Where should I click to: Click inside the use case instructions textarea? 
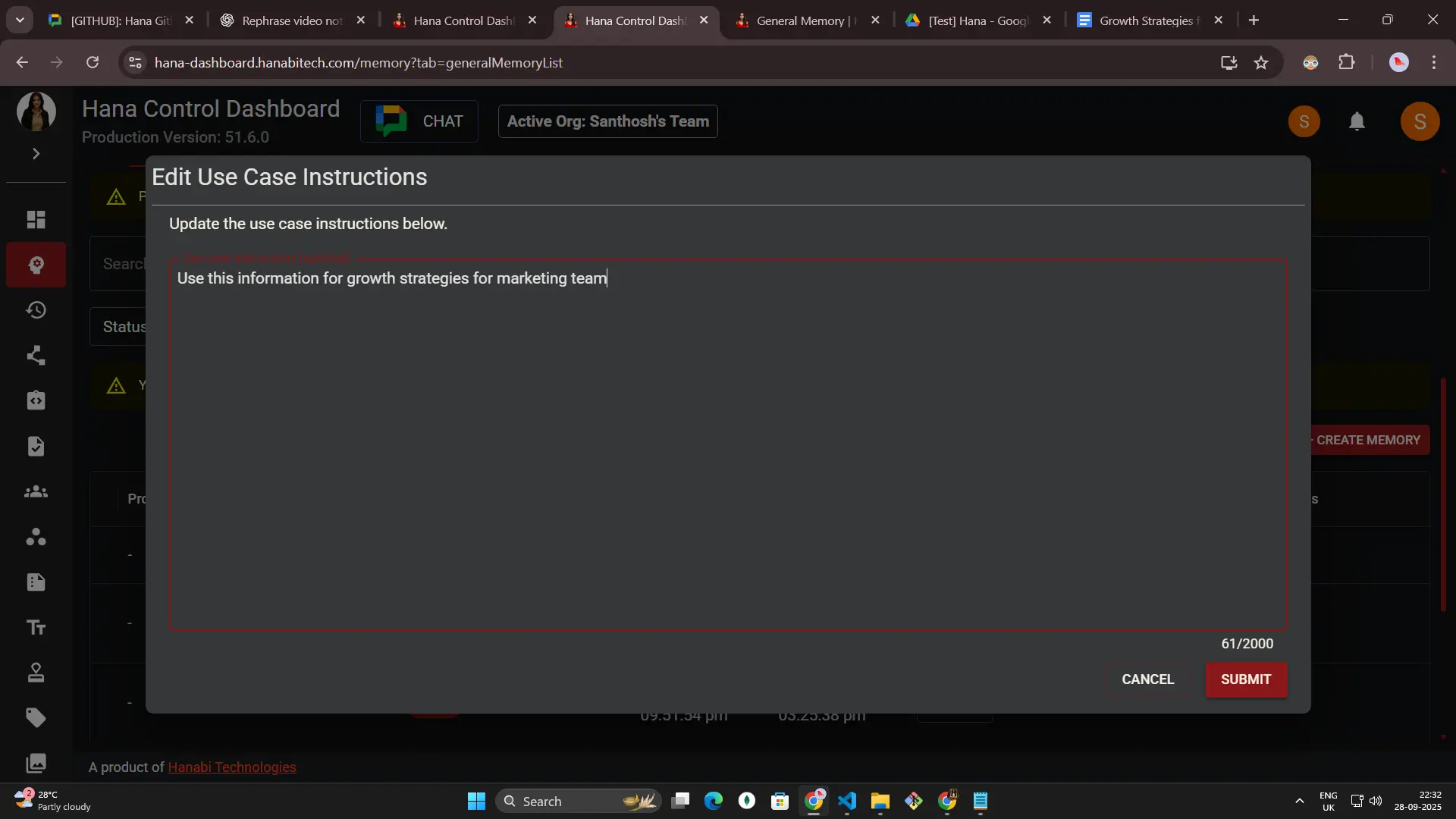pyautogui.click(x=728, y=447)
